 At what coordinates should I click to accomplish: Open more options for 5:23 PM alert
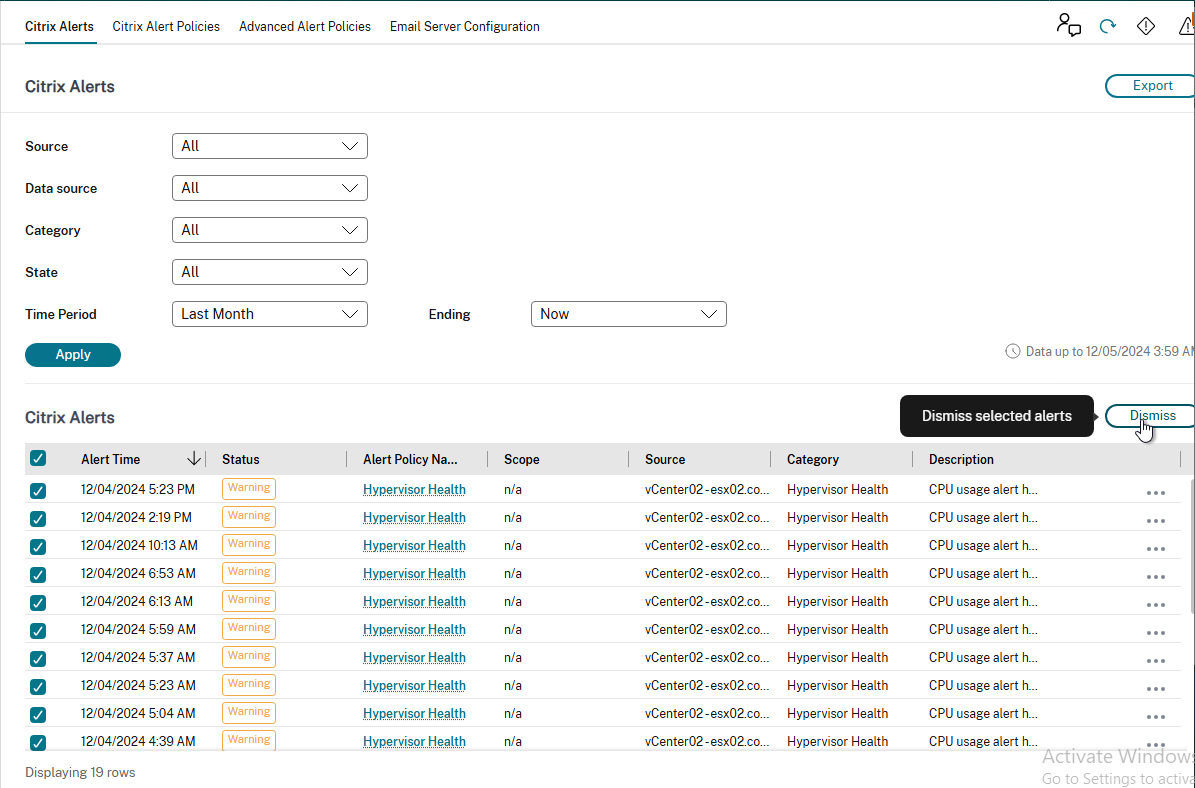click(x=1155, y=493)
